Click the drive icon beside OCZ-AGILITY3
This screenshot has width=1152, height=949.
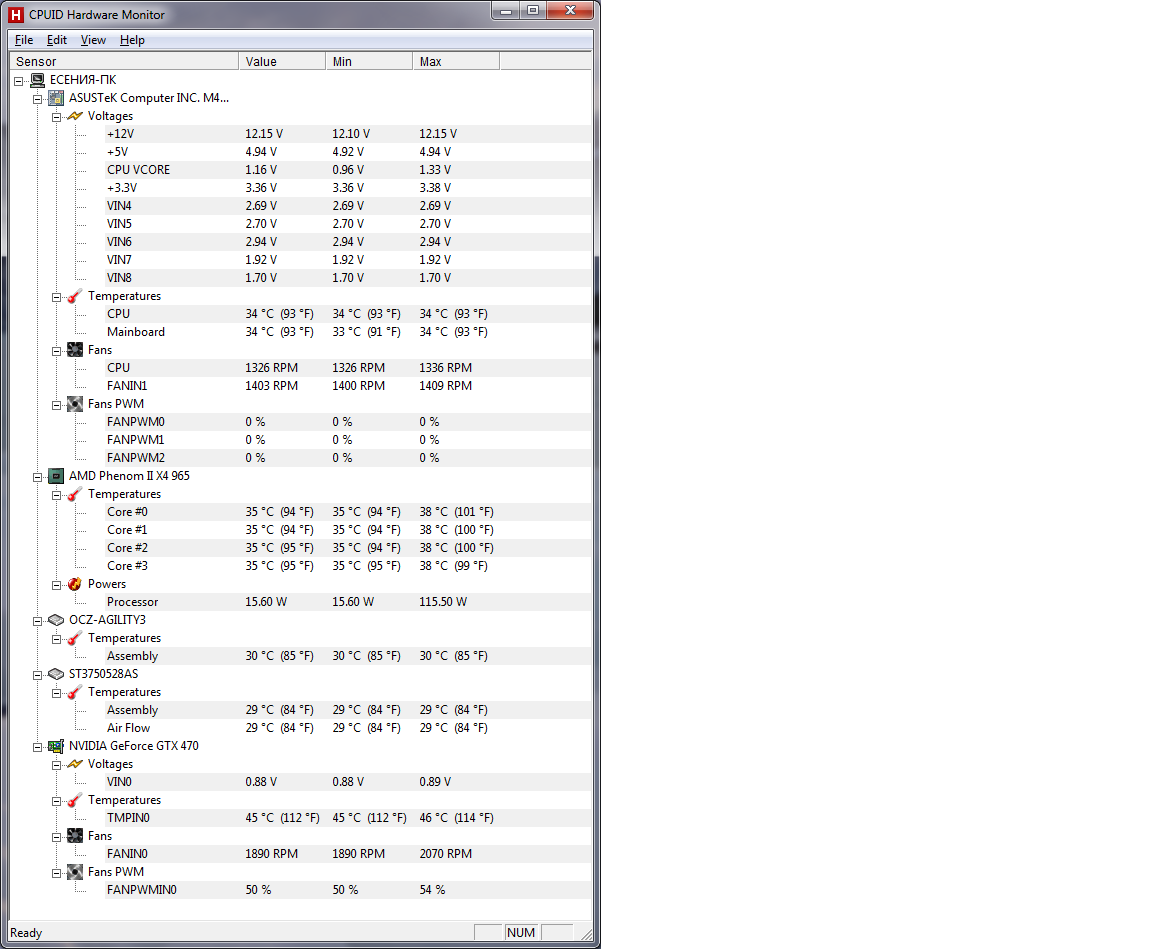[56, 620]
